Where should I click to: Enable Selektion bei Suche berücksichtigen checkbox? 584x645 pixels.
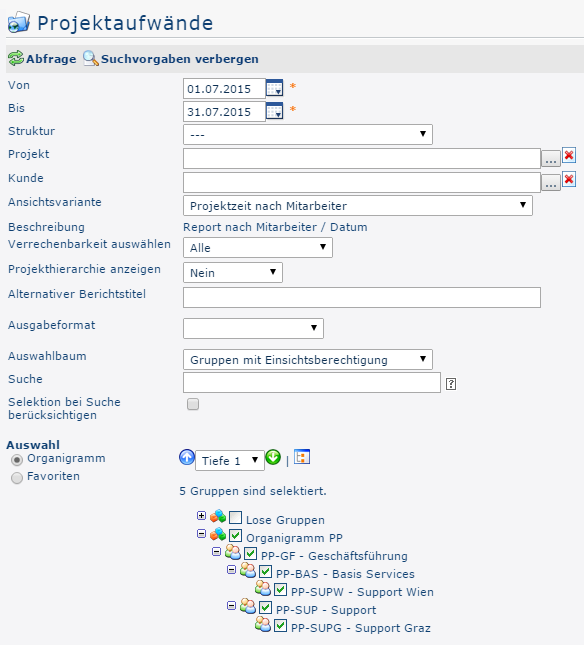193,404
